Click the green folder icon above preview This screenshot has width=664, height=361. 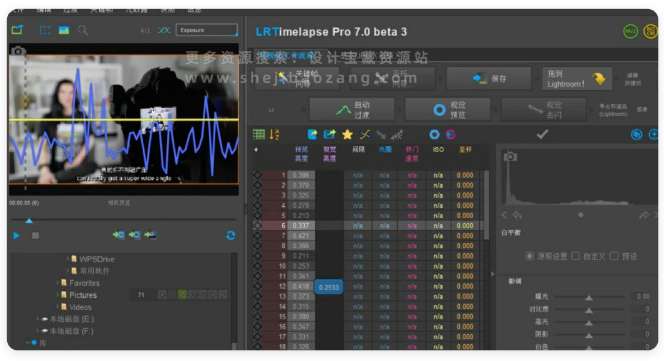(x=17, y=30)
